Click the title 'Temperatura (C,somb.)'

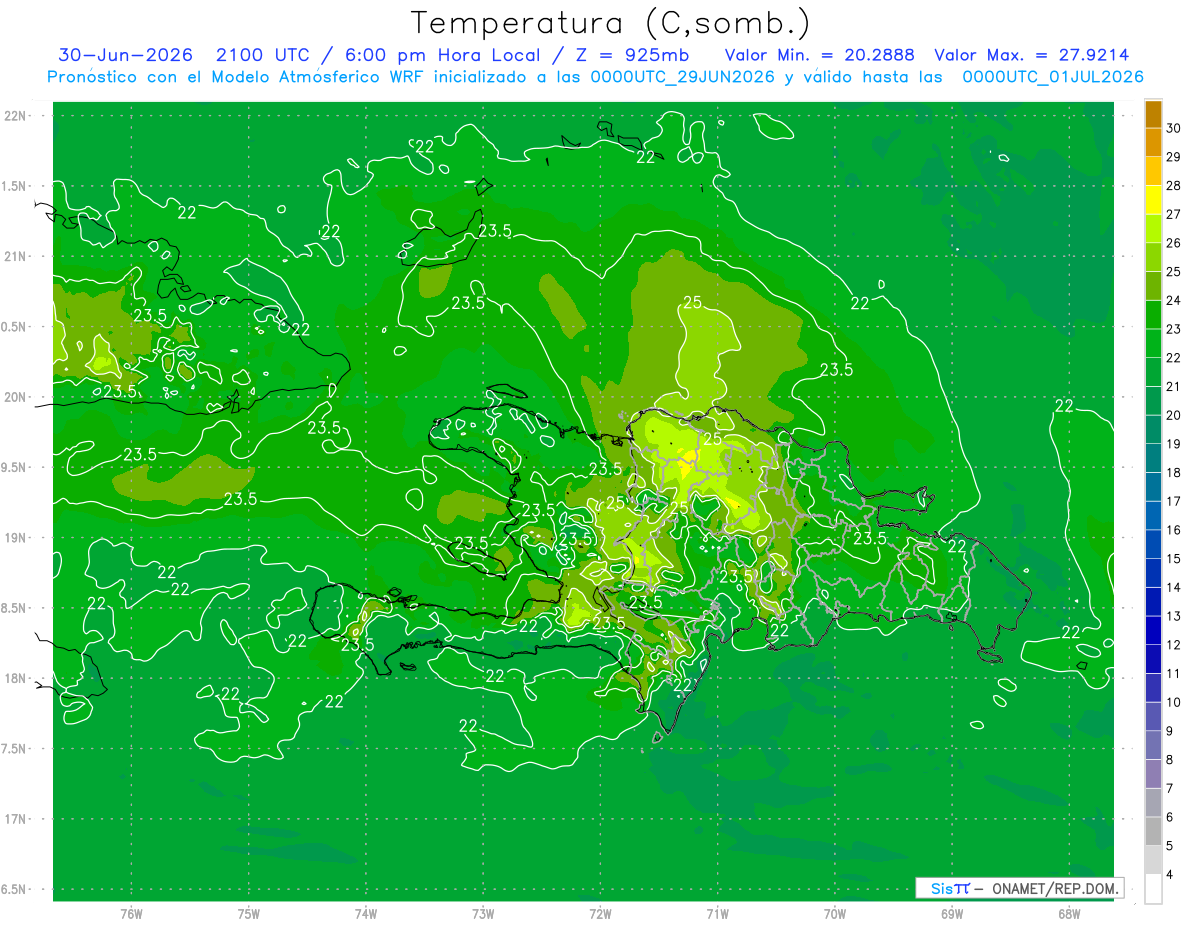coord(610,23)
